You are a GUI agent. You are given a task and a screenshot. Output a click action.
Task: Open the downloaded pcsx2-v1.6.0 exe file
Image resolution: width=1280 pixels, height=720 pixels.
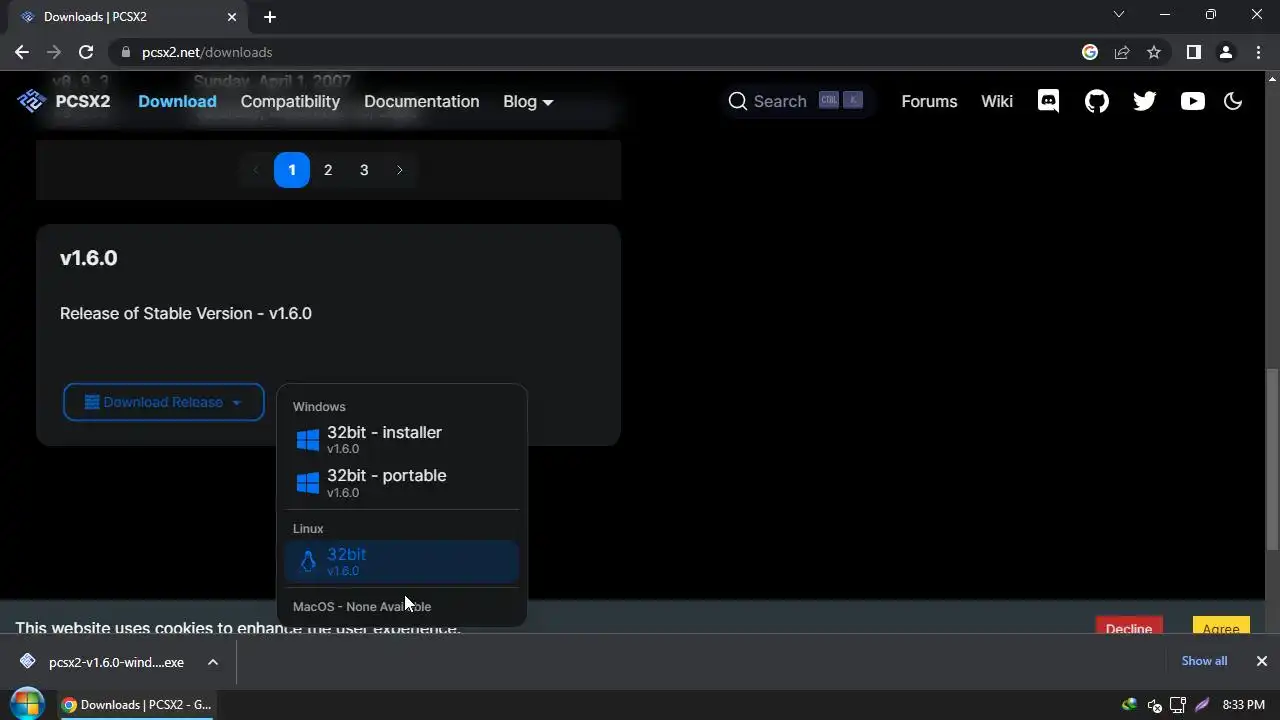pyautogui.click(x=104, y=662)
